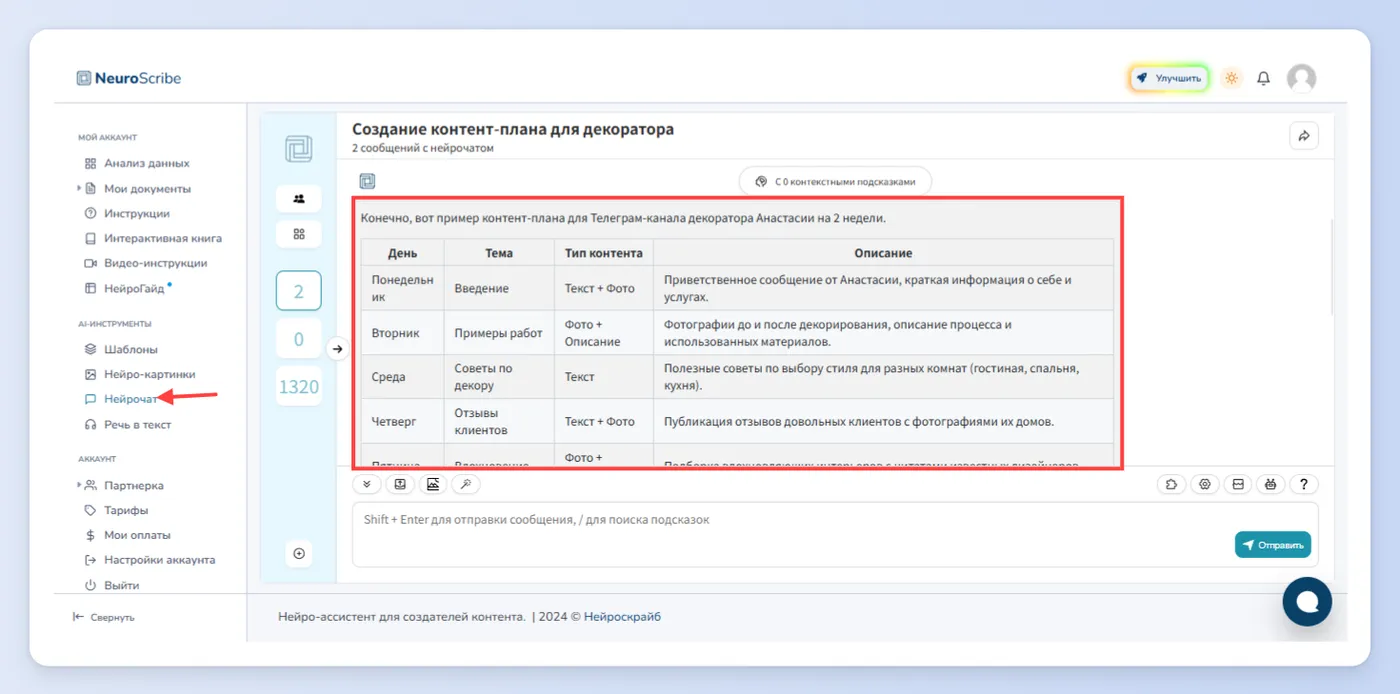Click the image icon below the chat
1400x694 pixels.
[433, 484]
